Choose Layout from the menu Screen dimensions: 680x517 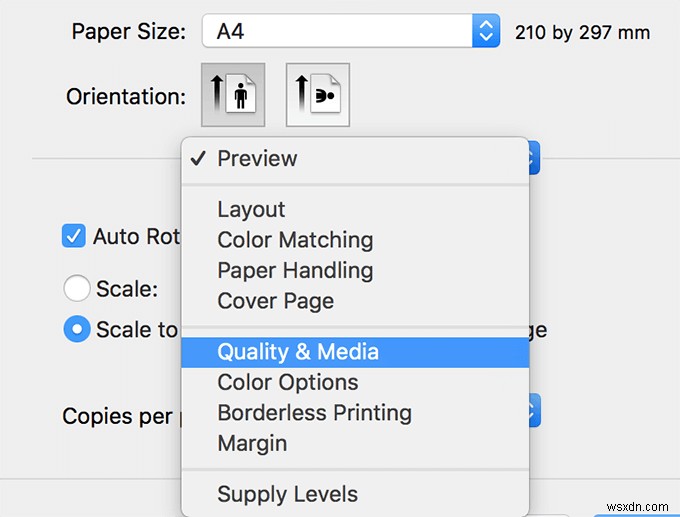coord(251,209)
